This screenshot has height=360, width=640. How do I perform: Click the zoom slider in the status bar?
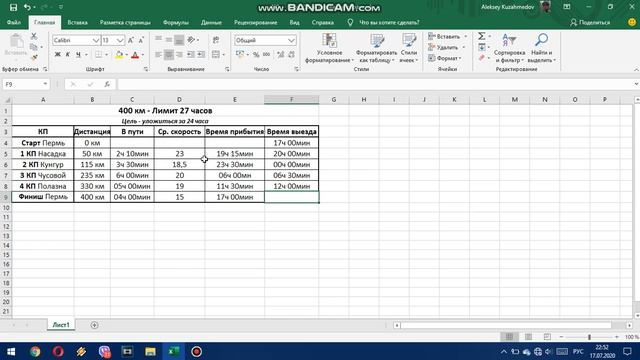pos(589,337)
